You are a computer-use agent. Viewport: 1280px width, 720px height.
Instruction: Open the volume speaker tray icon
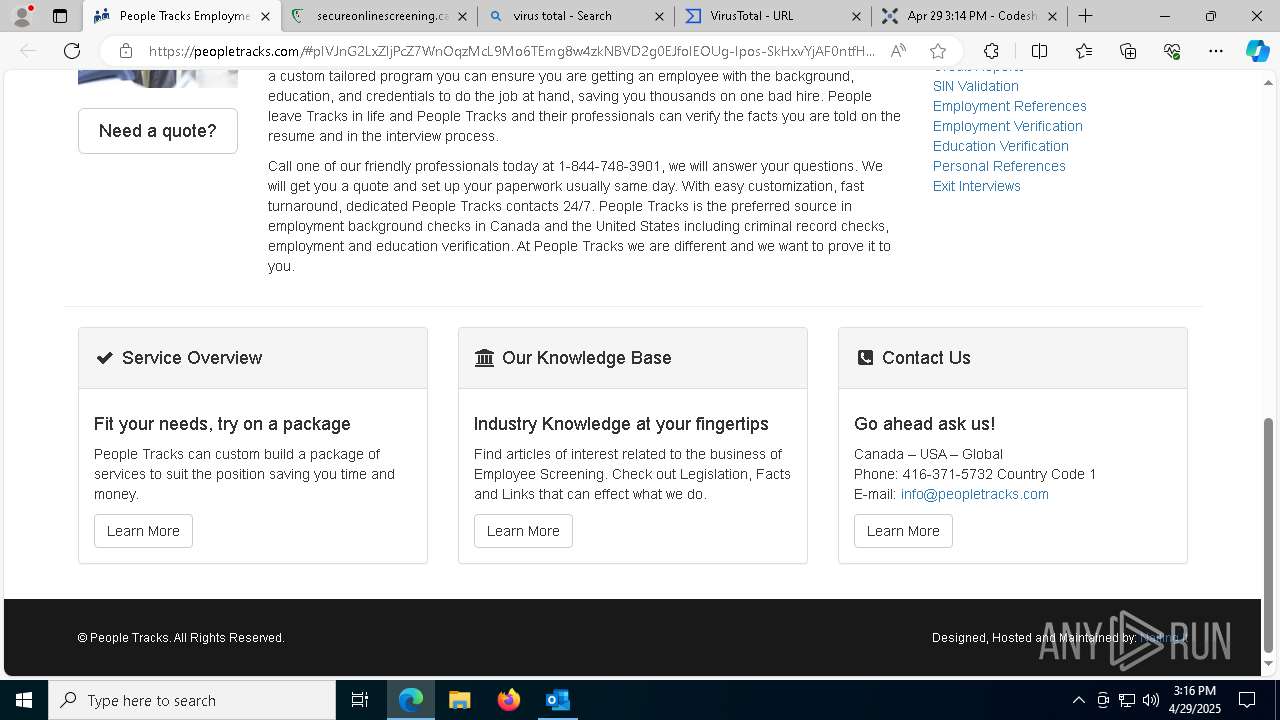[x=1151, y=700]
